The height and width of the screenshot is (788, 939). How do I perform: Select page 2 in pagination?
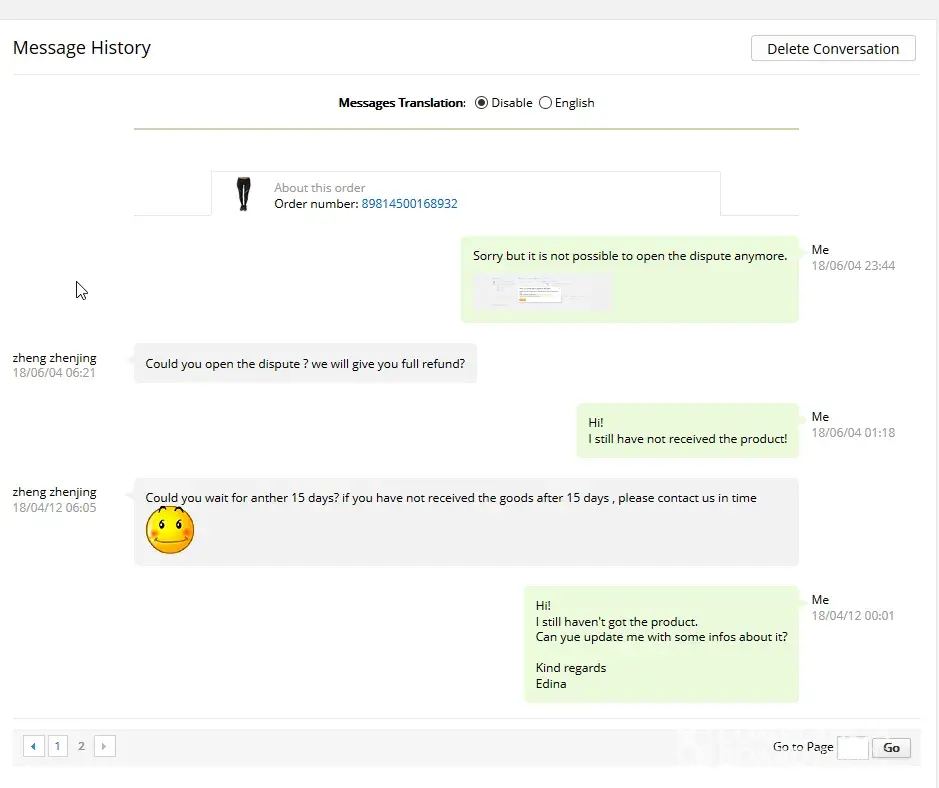[x=82, y=746]
